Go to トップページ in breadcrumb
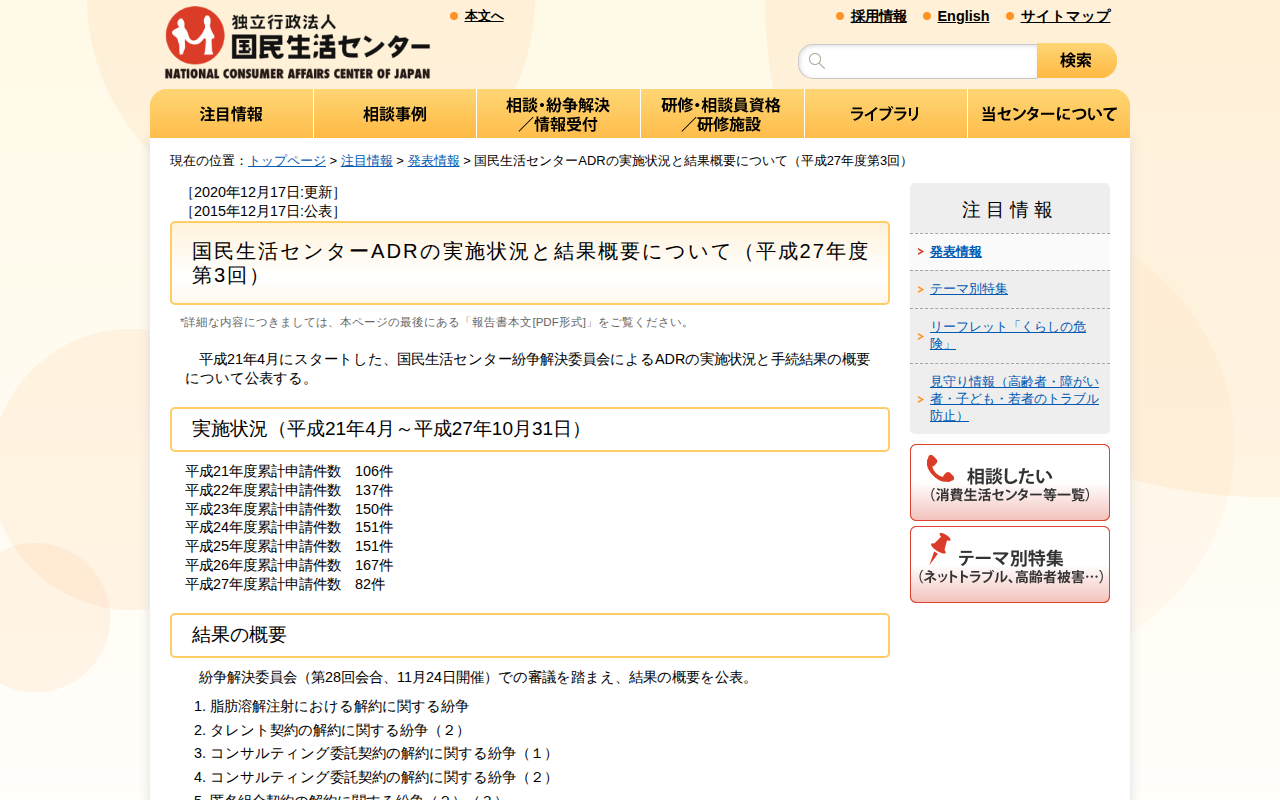1280x800 pixels. [287, 161]
